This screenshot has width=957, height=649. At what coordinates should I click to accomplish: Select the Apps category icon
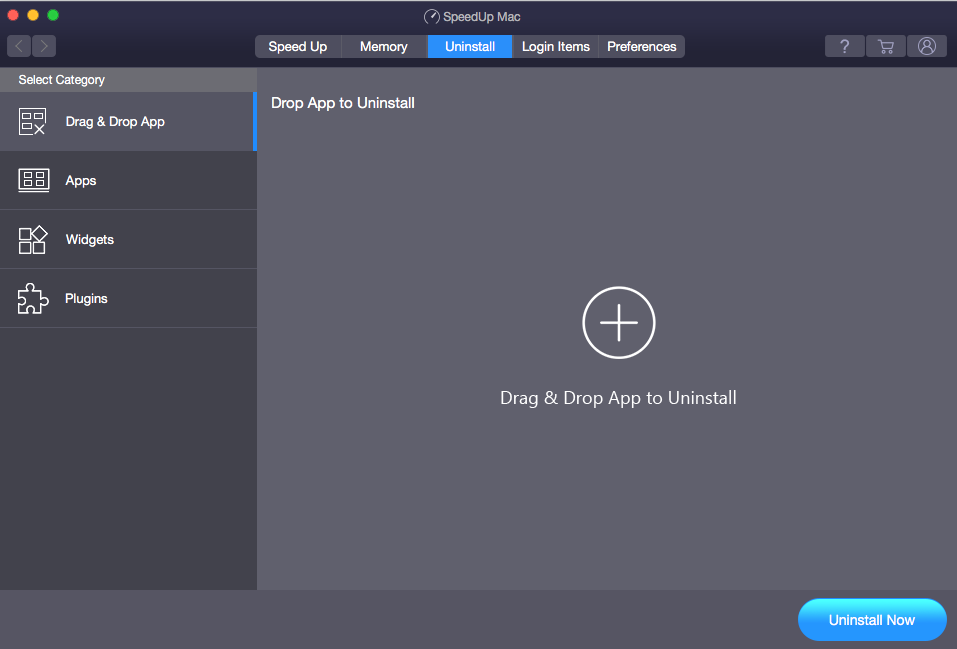pyautogui.click(x=33, y=181)
